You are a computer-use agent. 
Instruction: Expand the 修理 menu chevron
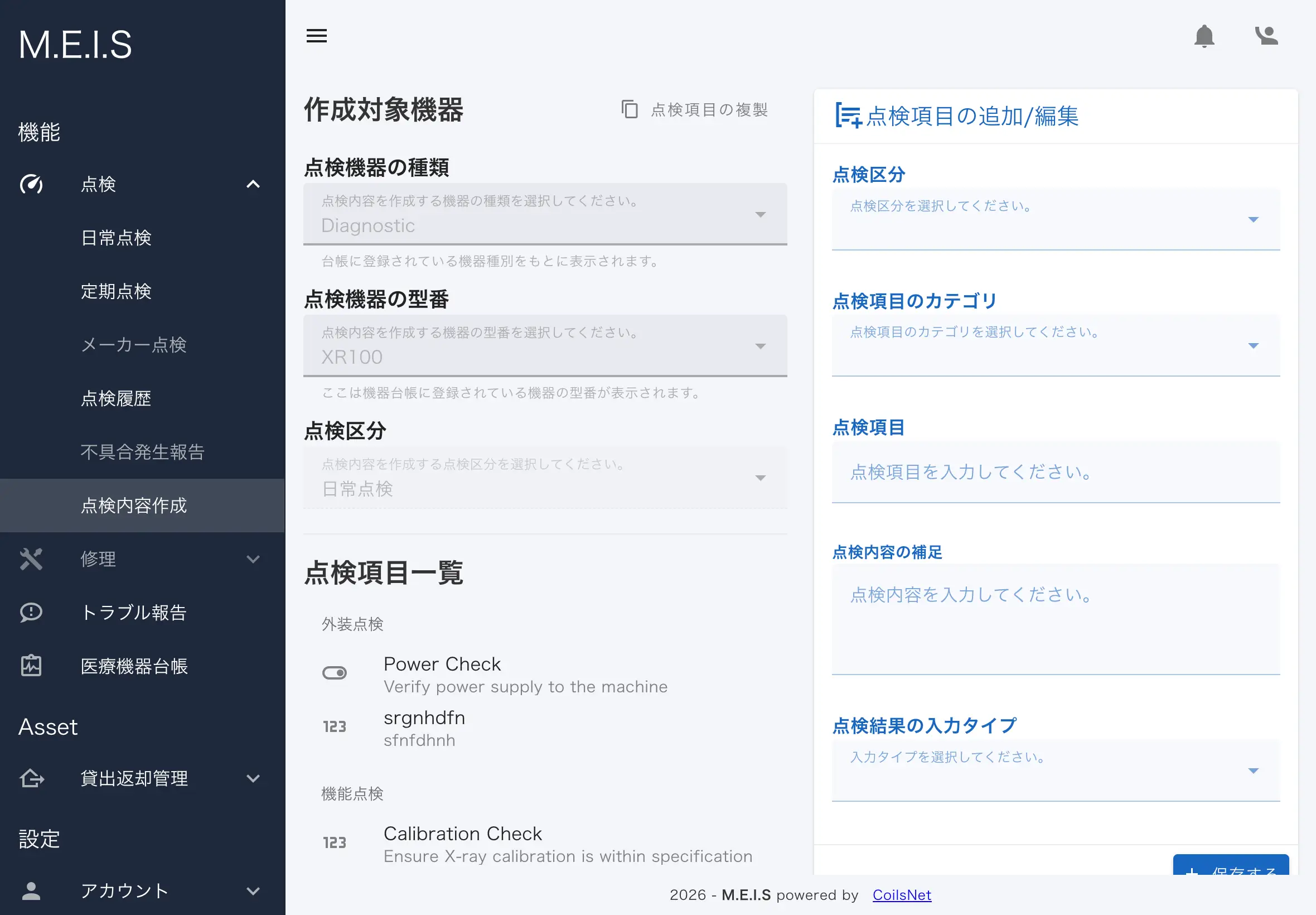pos(253,559)
